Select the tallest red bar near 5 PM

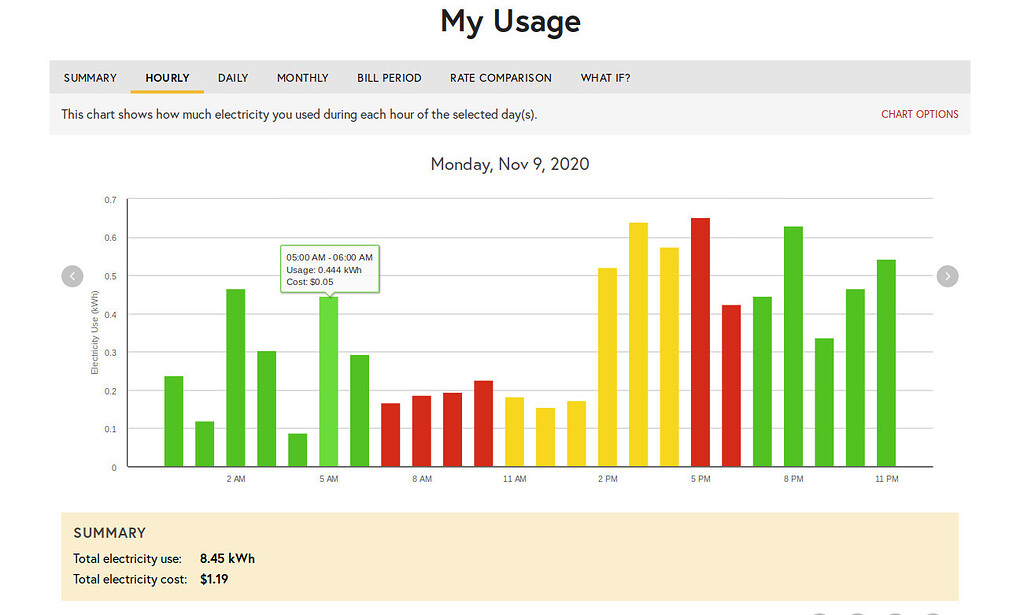701,340
